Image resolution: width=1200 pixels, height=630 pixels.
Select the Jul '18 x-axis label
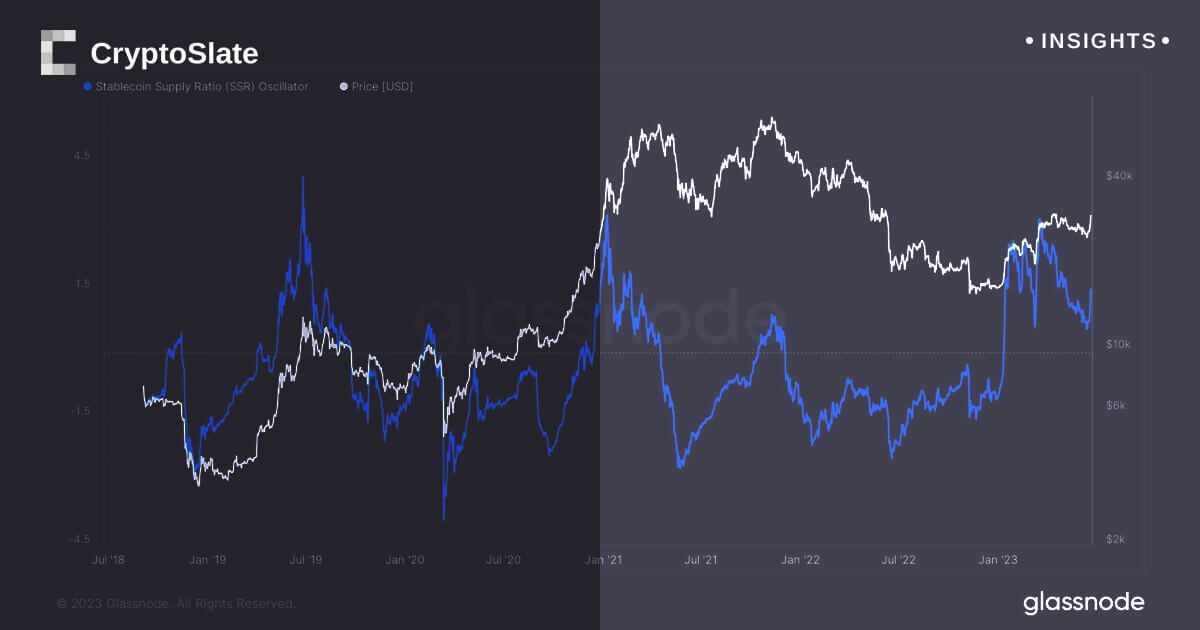pos(108,560)
